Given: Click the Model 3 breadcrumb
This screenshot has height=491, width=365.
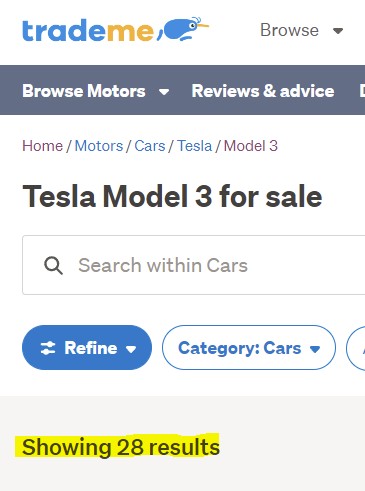Looking at the screenshot, I should [x=251, y=146].
